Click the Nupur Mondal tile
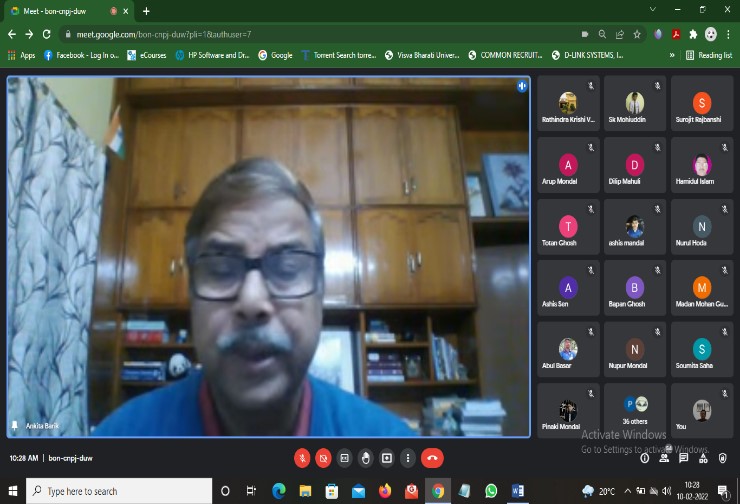 click(635, 349)
